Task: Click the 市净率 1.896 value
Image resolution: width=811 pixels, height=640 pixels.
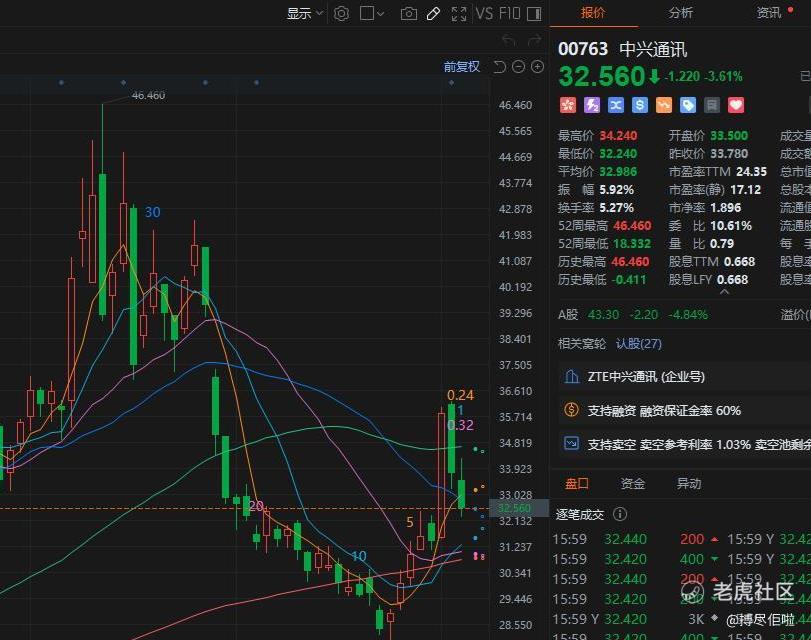Action: click(726, 208)
